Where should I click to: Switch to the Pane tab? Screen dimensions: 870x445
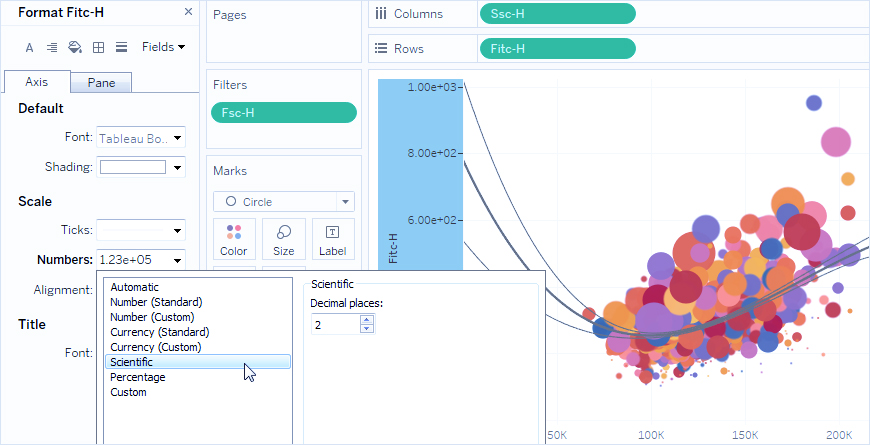101,83
